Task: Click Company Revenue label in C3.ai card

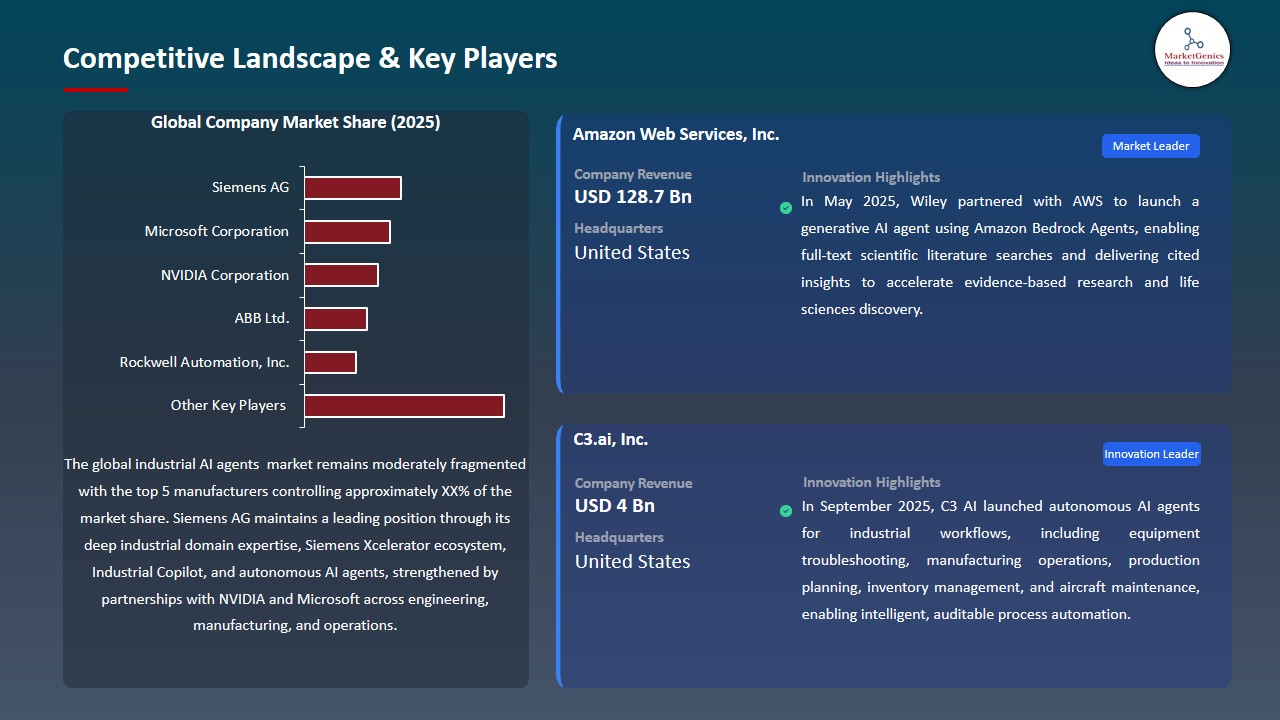Action: (634, 483)
